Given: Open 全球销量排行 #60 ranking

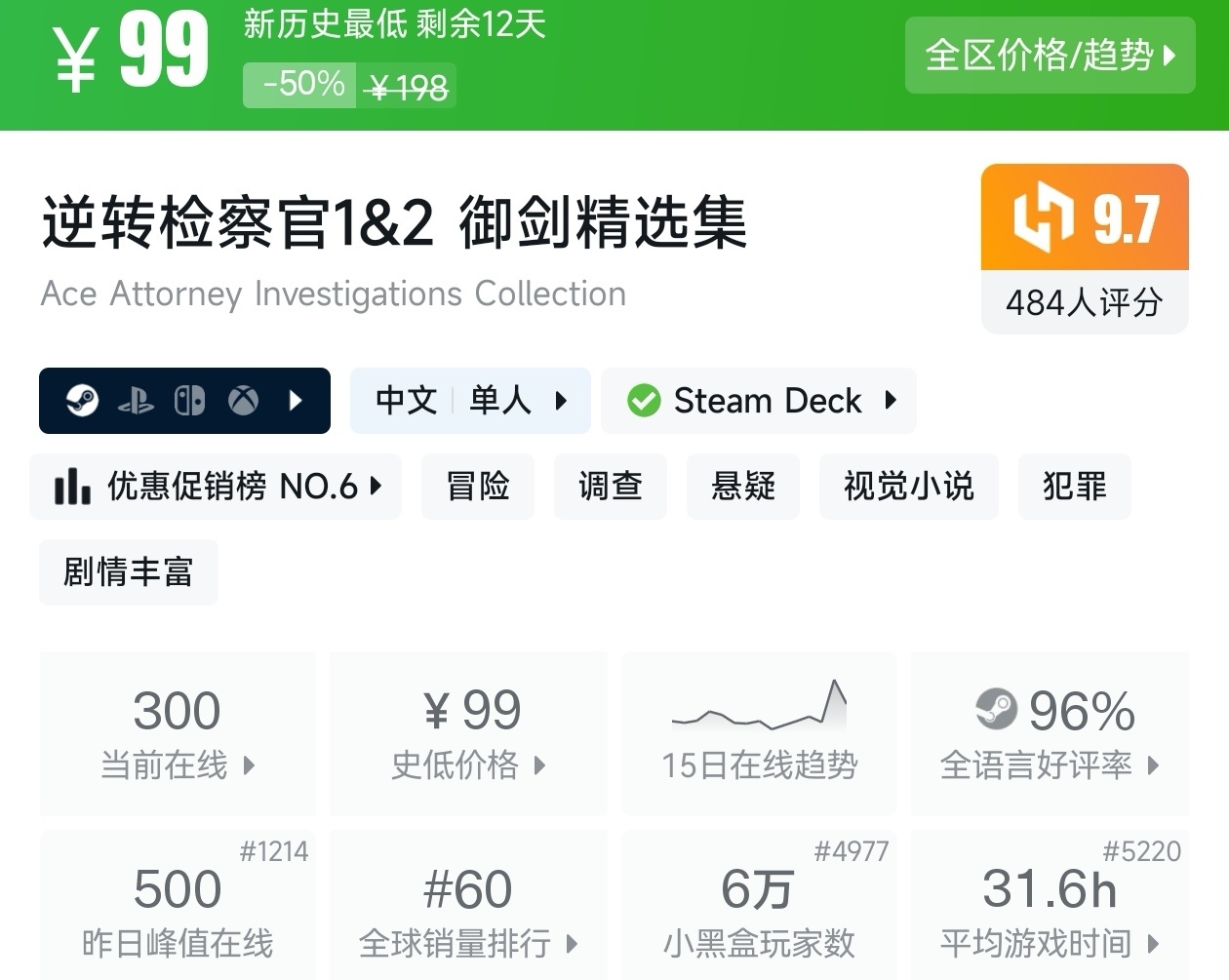Looking at the screenshot, I should tap(468, 912).
